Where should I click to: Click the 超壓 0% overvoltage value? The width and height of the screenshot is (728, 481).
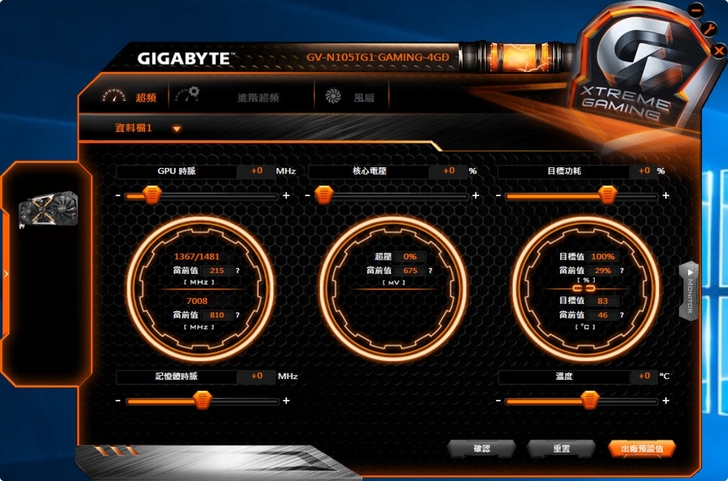[x=410, y=257]
